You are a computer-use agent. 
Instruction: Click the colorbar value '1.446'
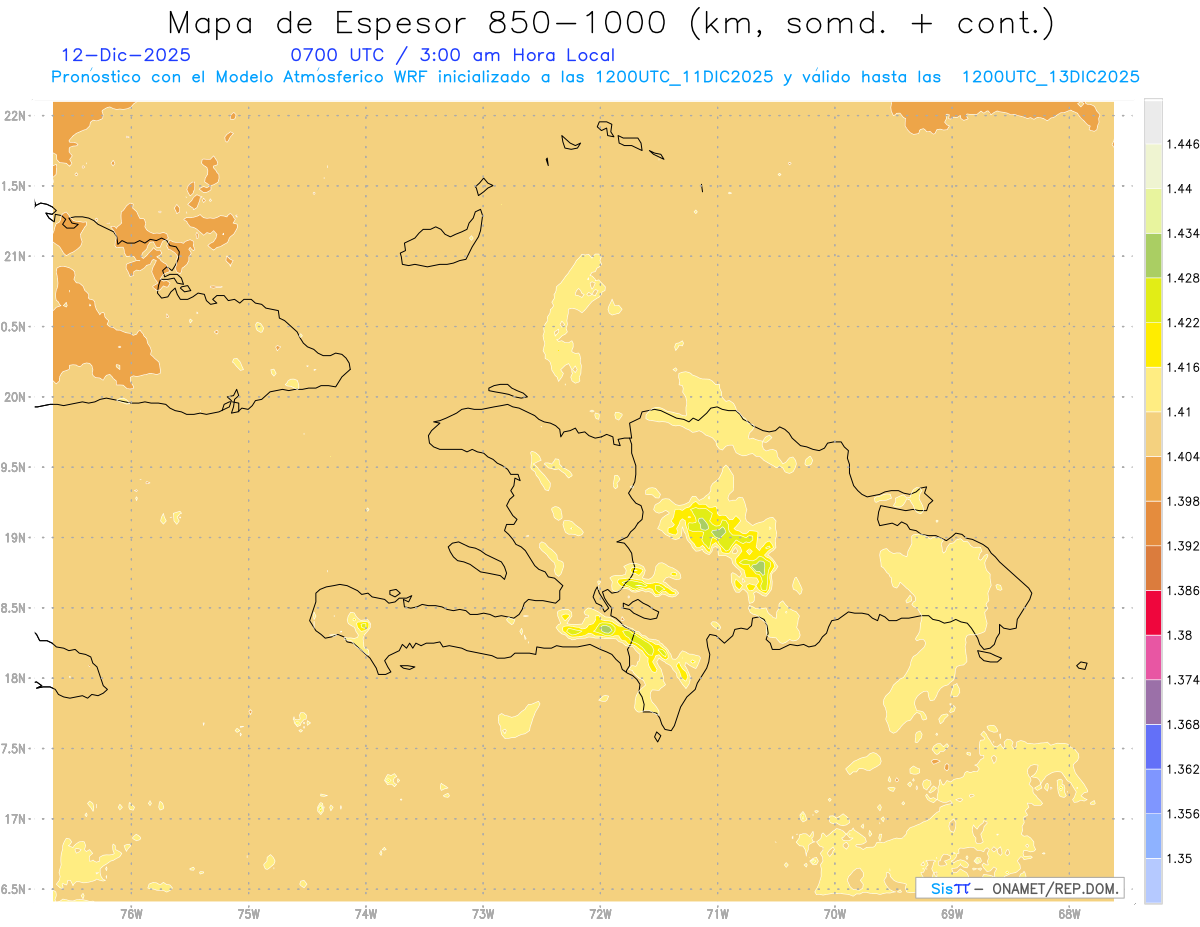(1183, 144)
